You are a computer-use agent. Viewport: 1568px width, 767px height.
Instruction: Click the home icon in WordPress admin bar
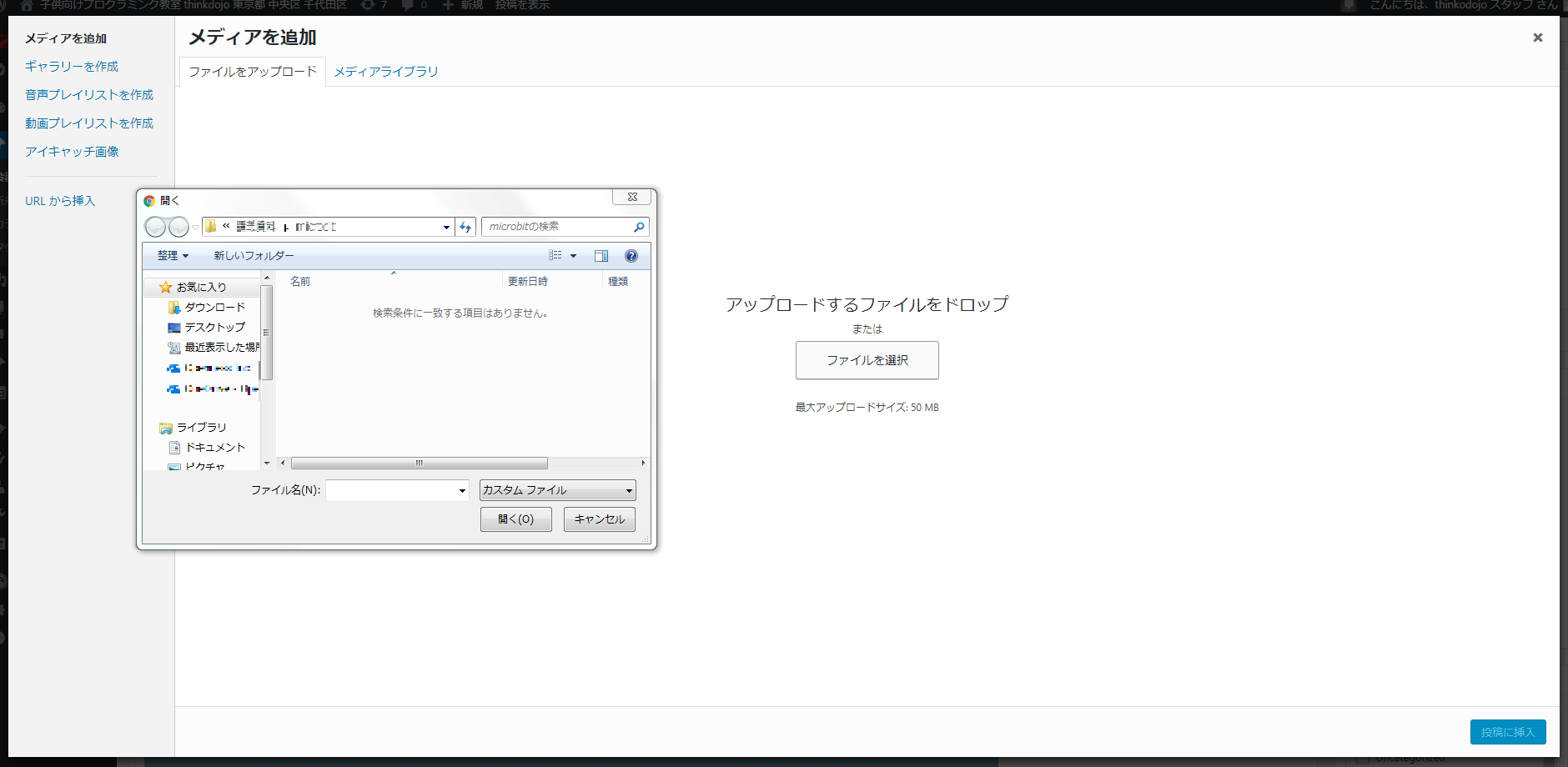[26, 5]
